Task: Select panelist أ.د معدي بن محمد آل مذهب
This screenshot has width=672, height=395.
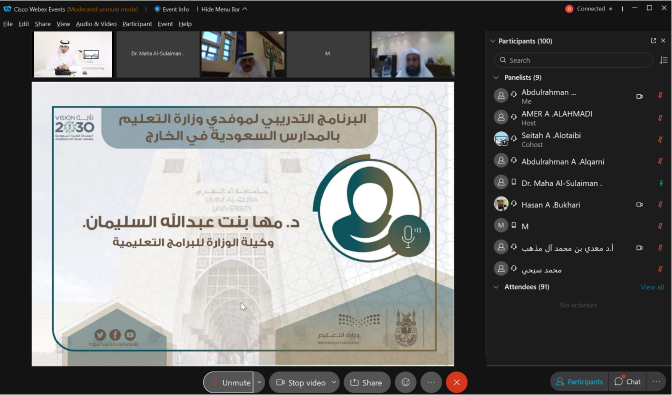Action: click(579, 248)
